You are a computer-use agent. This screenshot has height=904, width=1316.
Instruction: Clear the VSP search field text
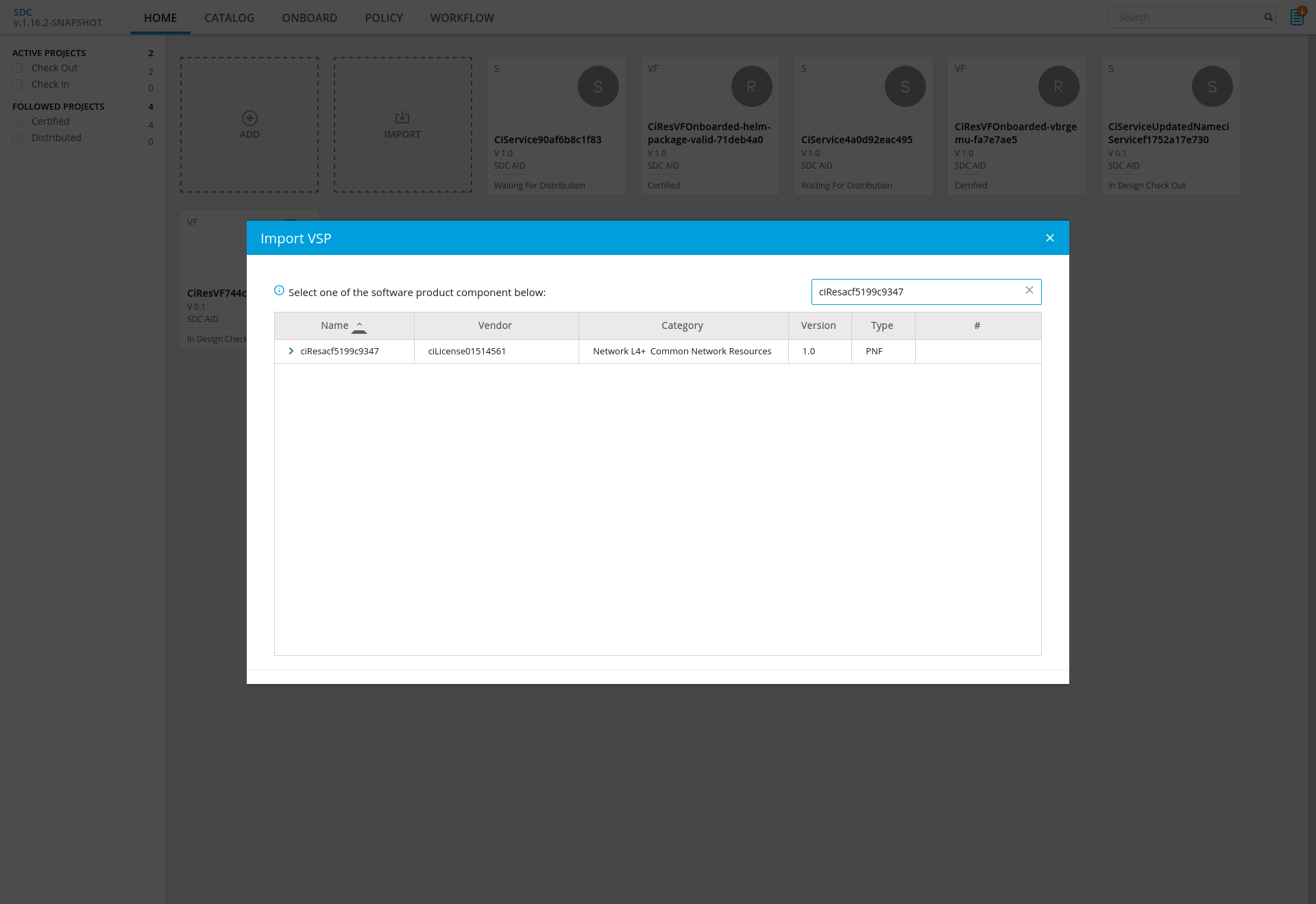point(1029,291)
